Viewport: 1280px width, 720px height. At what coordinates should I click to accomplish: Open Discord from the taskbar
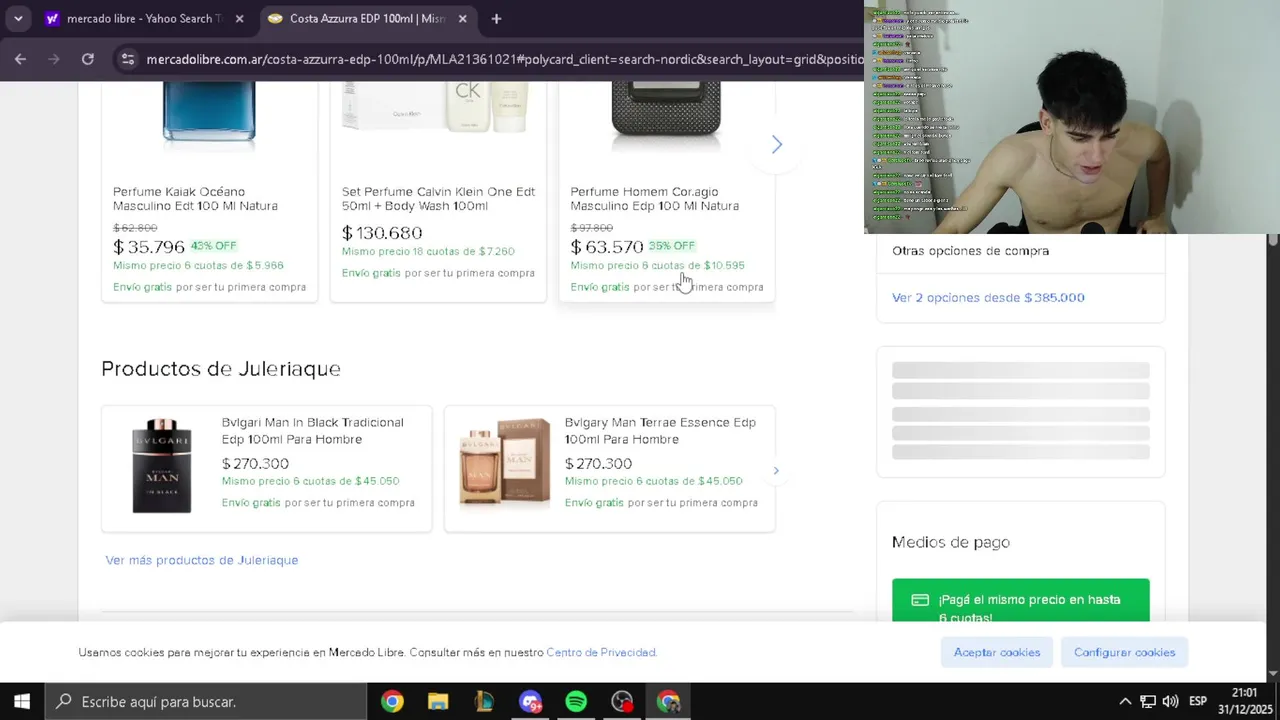530,701
